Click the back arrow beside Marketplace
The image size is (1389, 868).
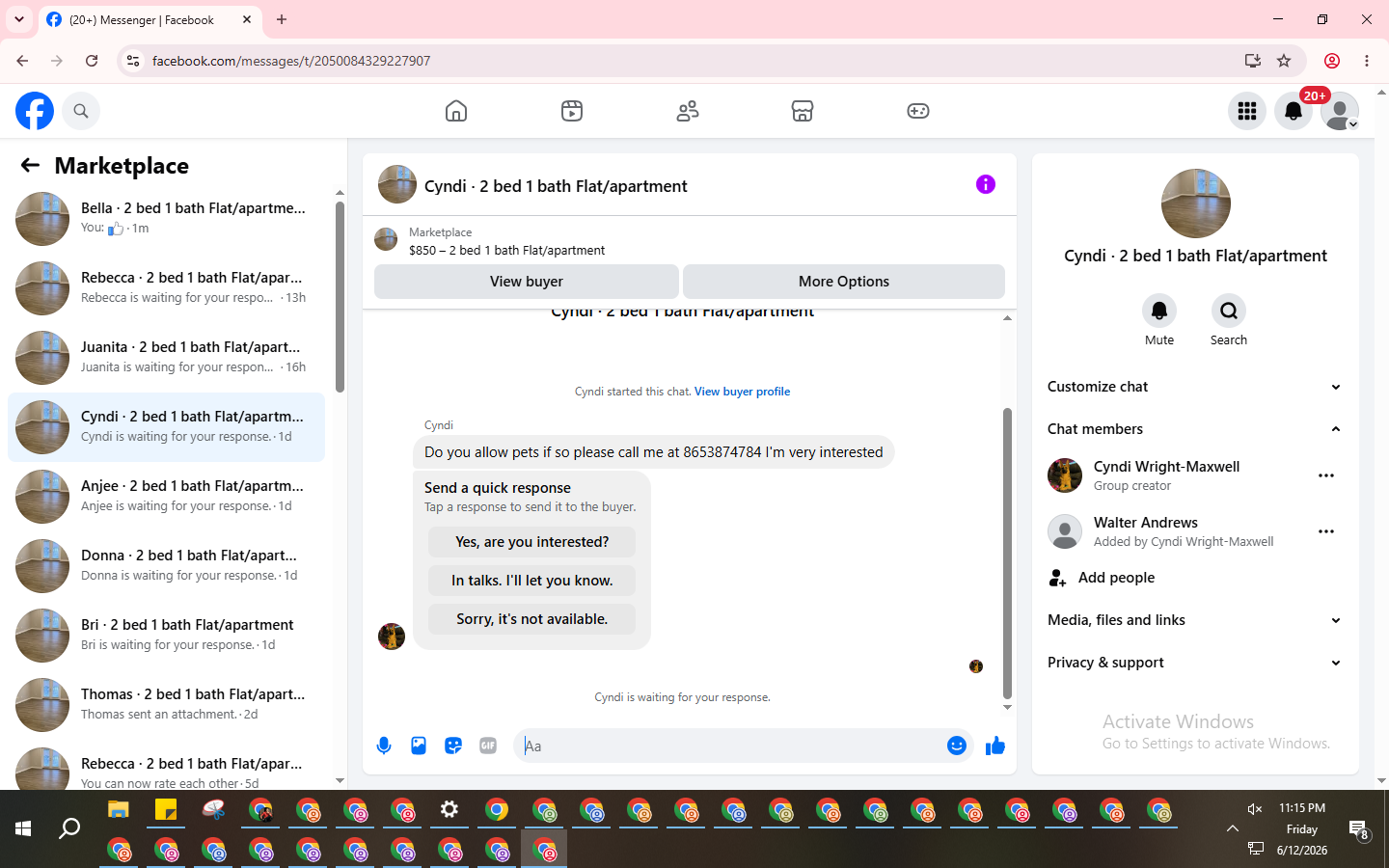click(30, 165)
